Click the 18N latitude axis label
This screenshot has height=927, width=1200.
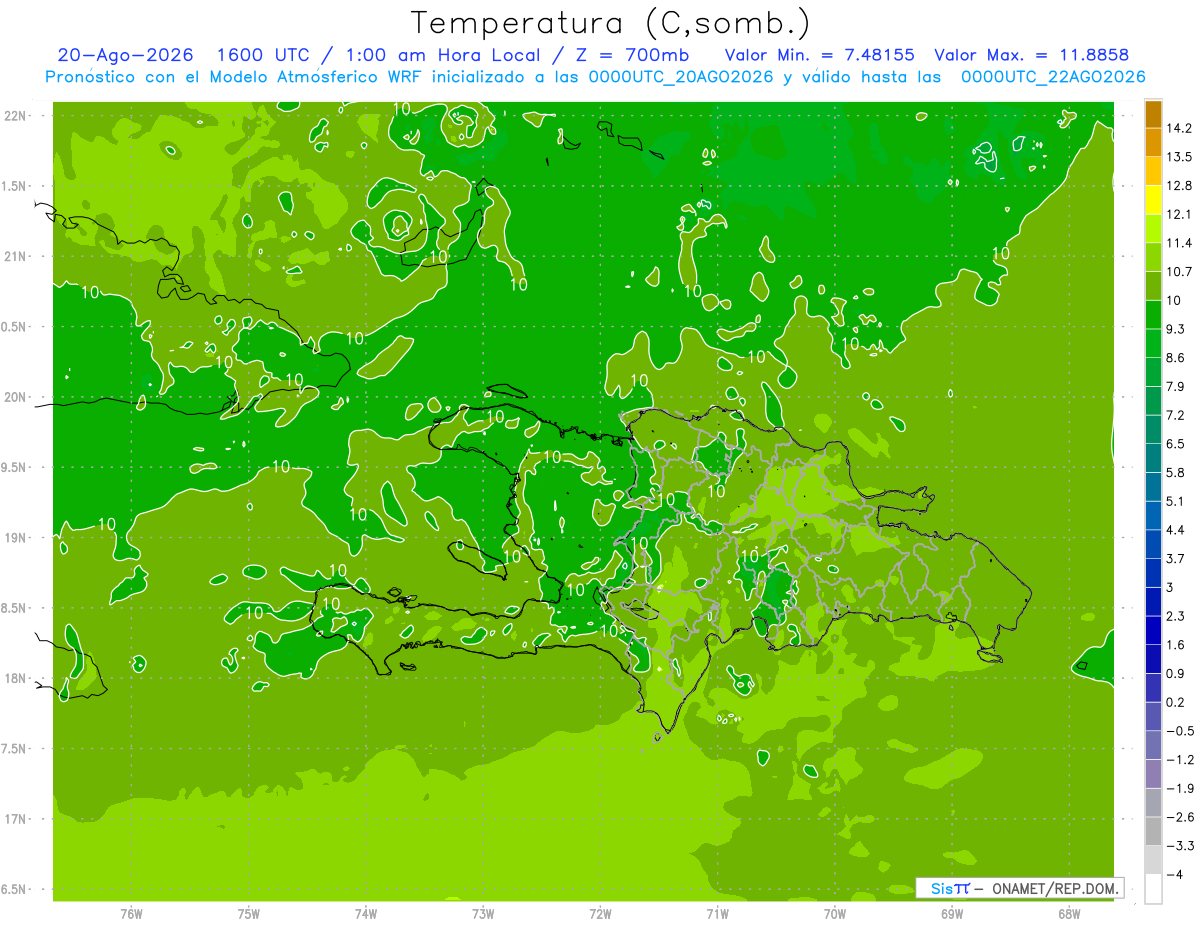pos(17,678)
